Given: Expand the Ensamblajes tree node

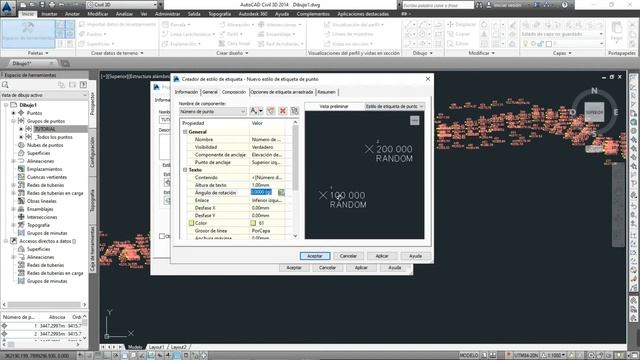Looking at the screenshot, I should click(13, 209).
